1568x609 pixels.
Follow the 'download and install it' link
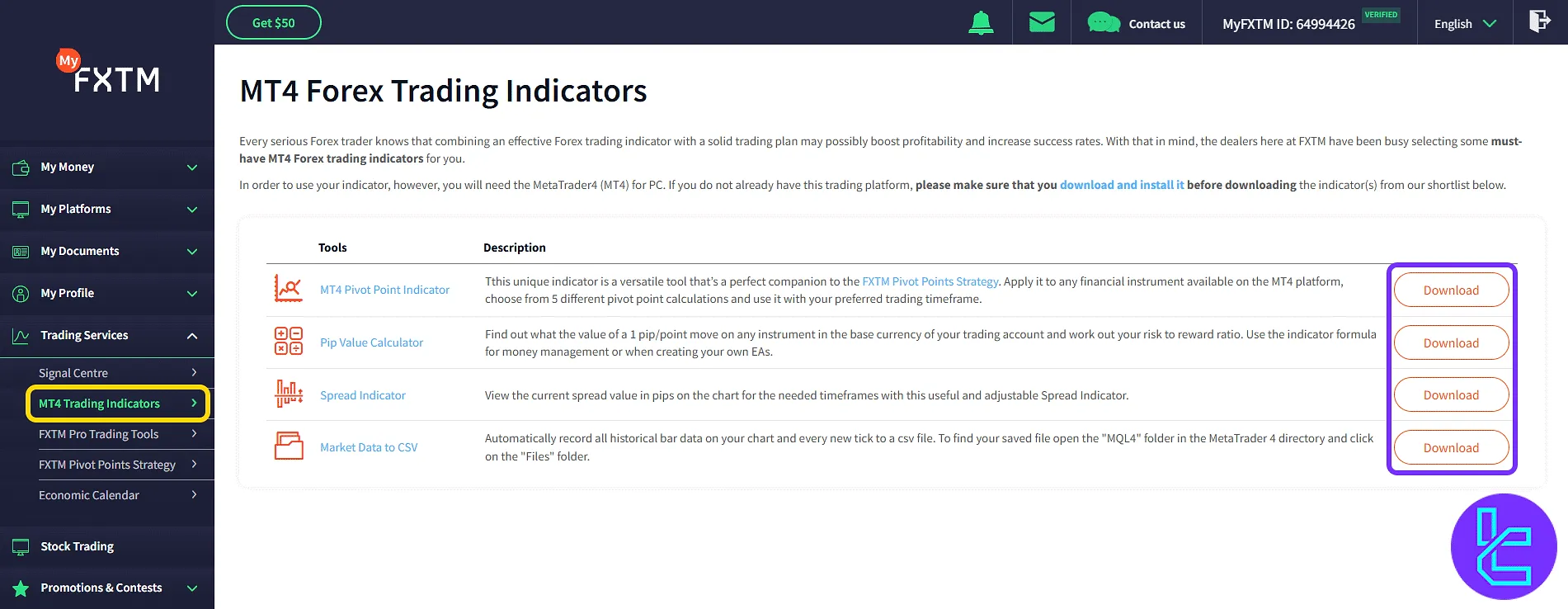tap(1121, 185)
